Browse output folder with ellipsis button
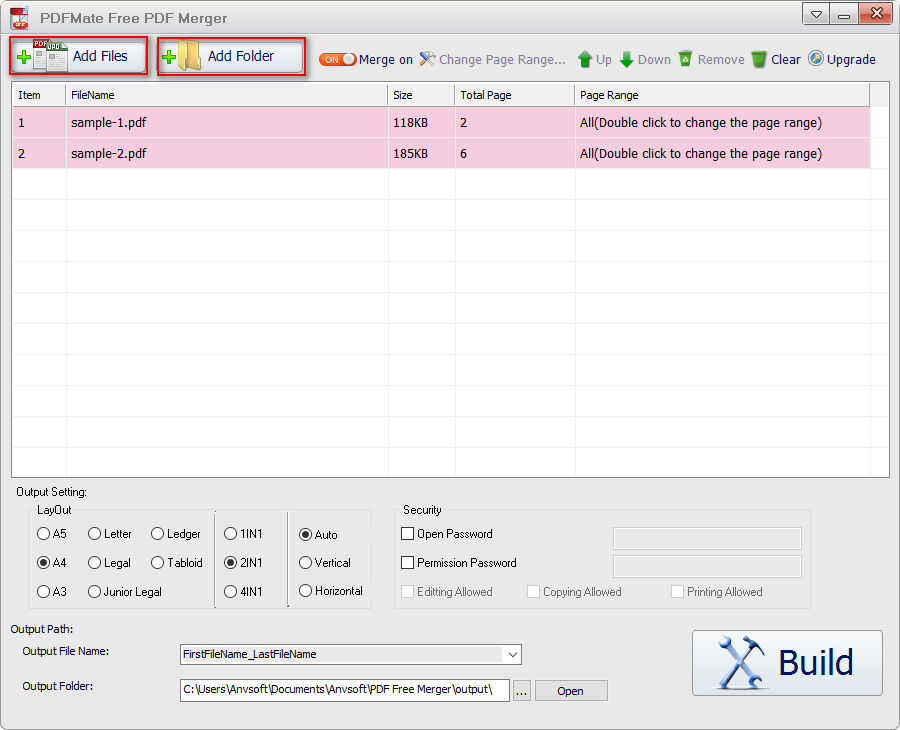The width and height of the screenshot is (900, 730). [x=521, y=691]
